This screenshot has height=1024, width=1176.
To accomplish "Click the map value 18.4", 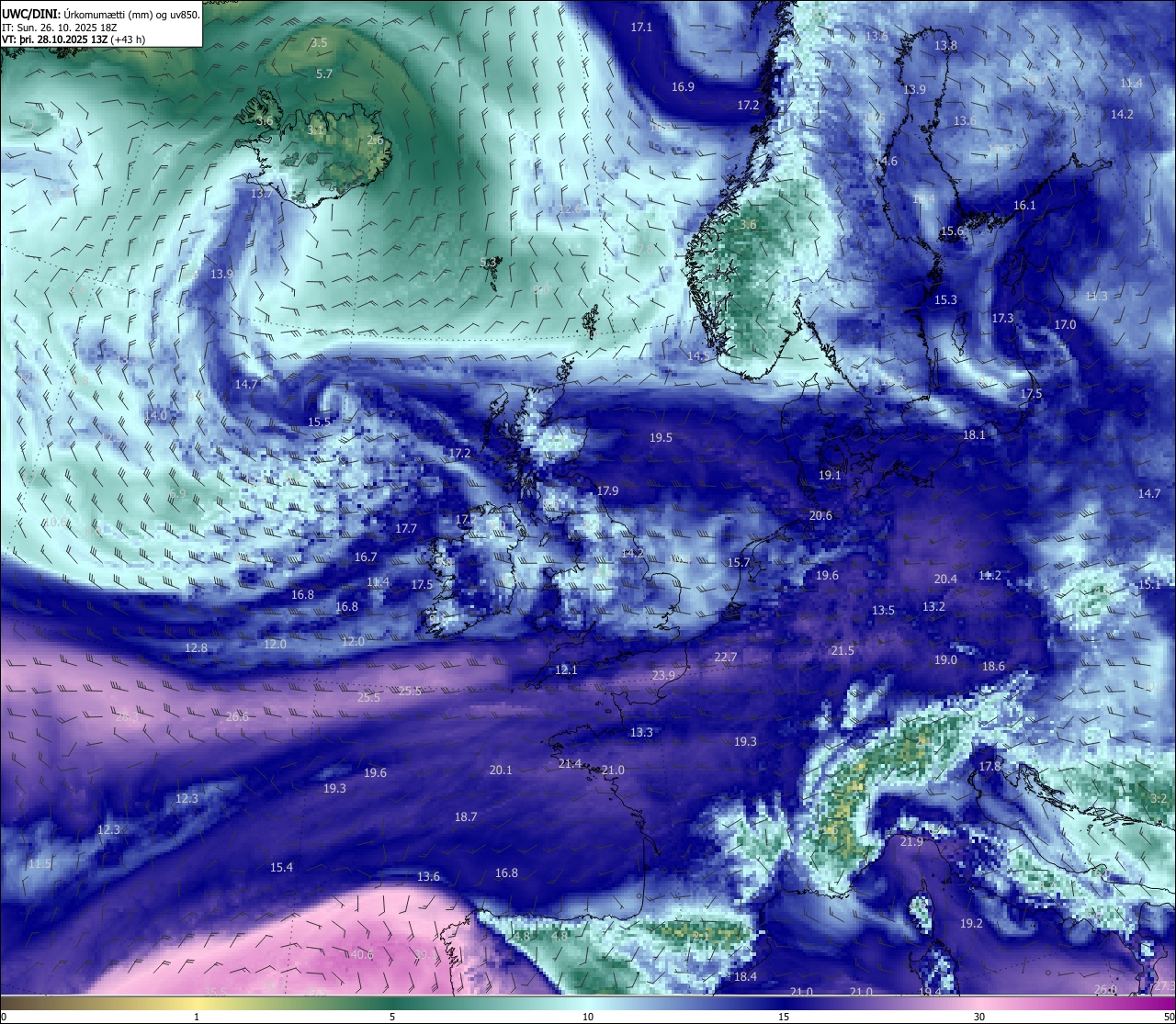I will click(745, 976).
